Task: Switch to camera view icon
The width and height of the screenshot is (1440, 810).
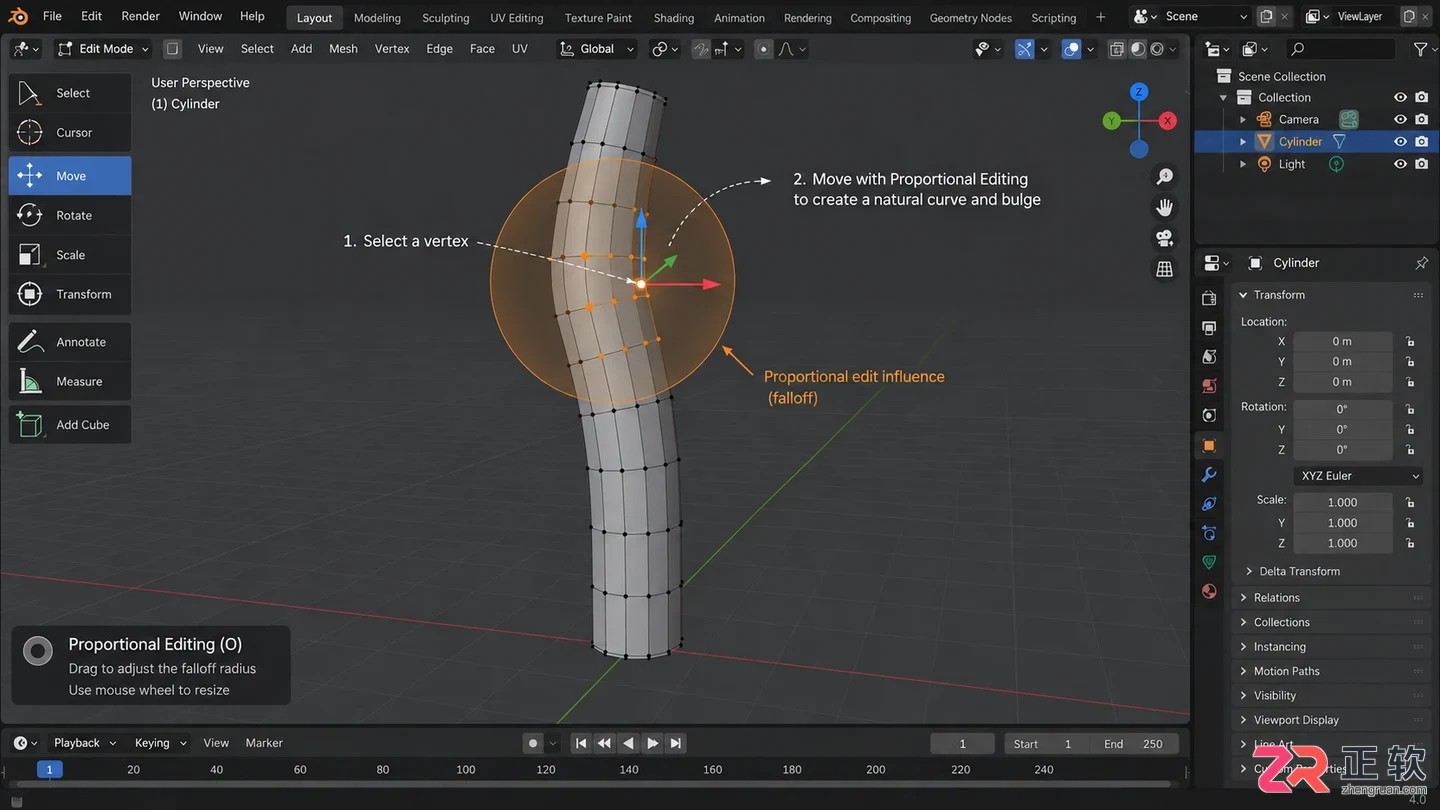Action: [x=1165, y=238]
